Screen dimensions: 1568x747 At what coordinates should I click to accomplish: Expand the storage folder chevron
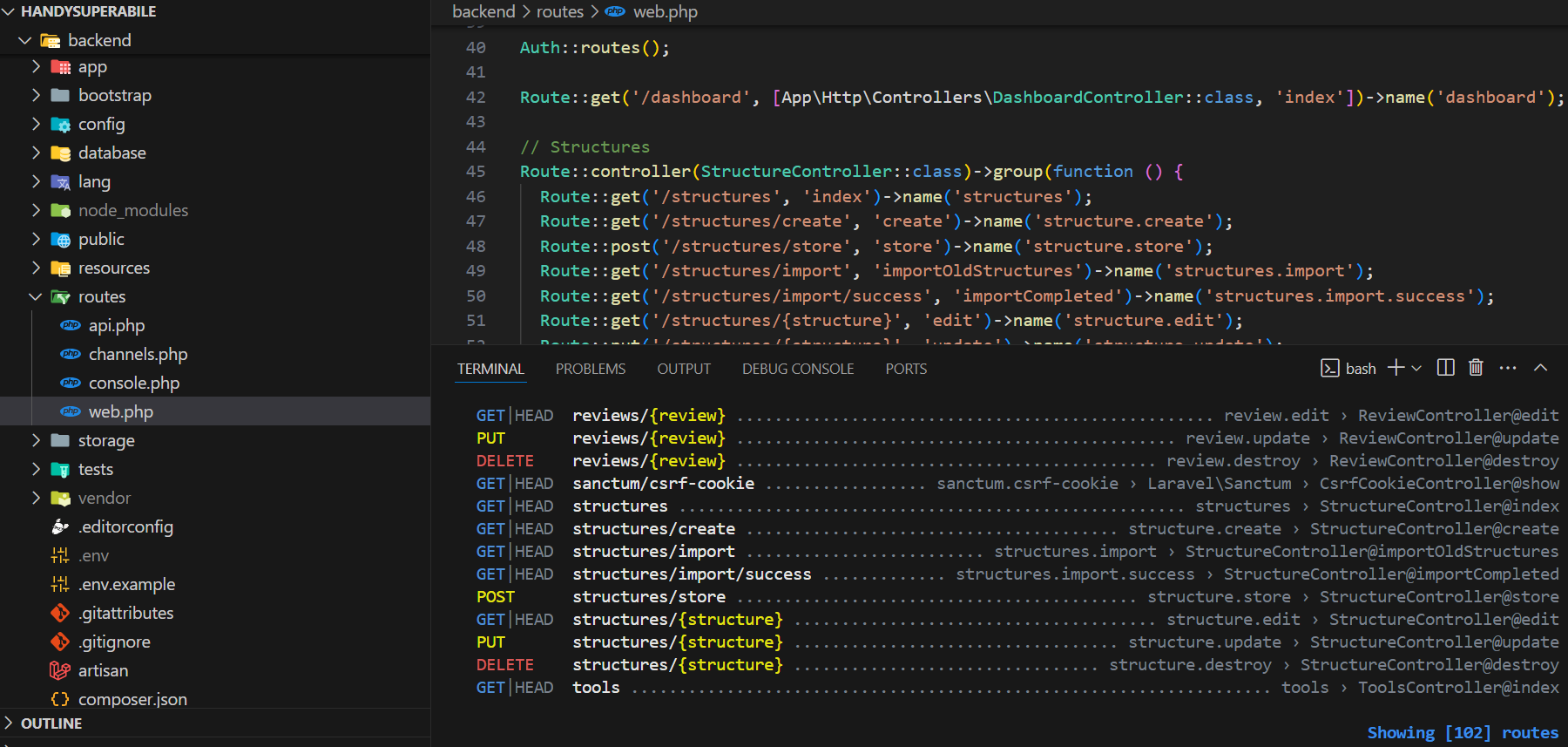coord(36,440)
